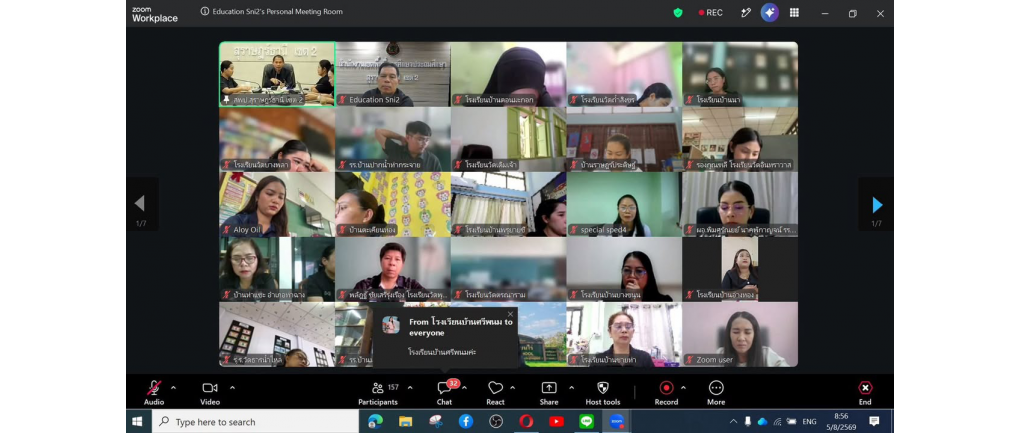
Task: Expand the React options arrow
Action: point(513,387)
